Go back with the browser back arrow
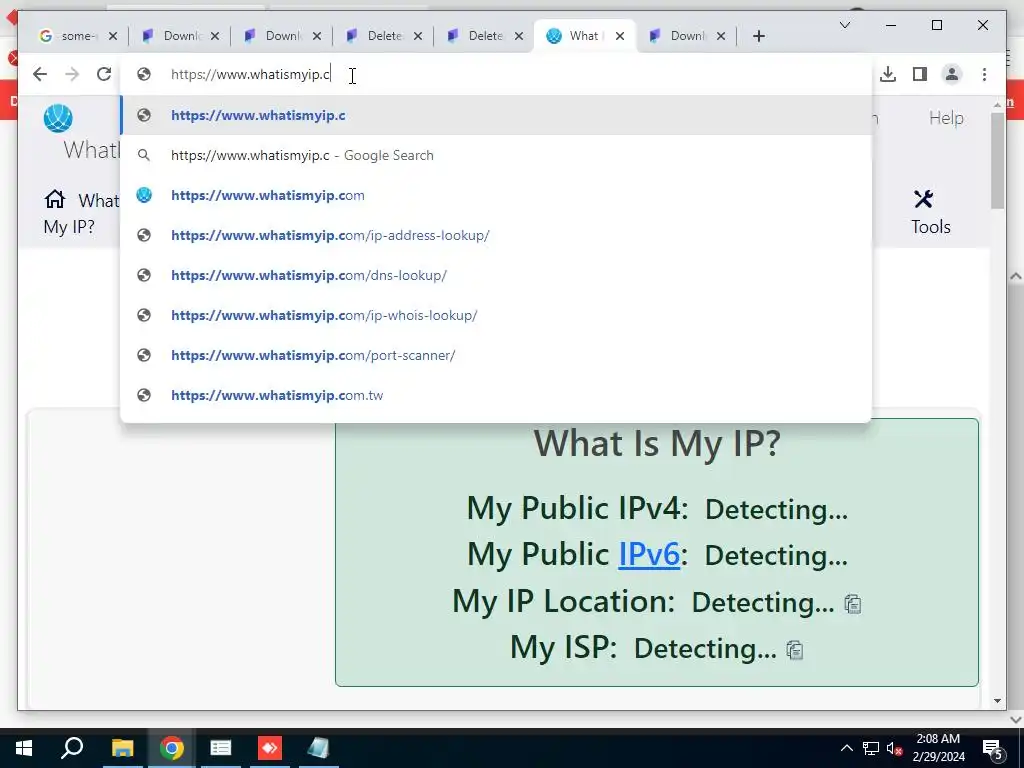 (40, 74)
